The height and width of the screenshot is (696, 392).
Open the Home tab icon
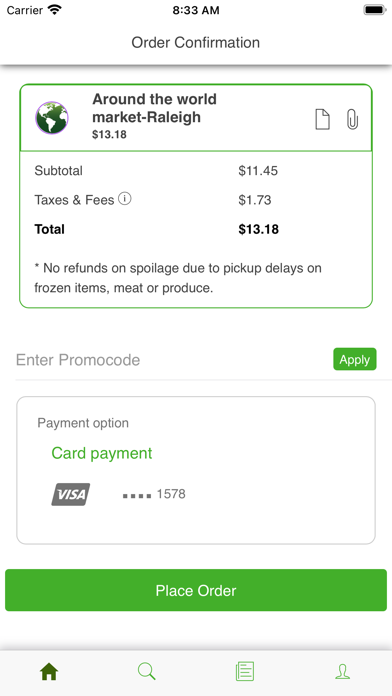(49, 672)
